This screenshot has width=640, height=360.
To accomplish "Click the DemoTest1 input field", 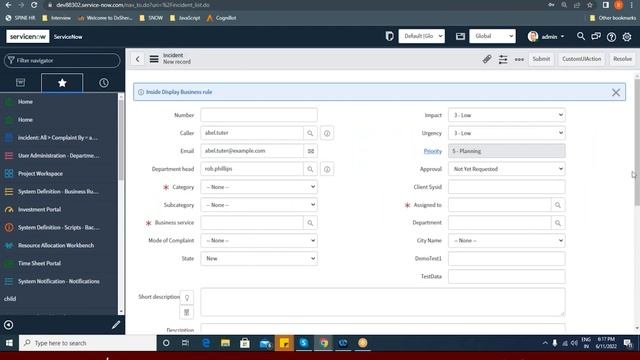I will [x=507, y=259].
